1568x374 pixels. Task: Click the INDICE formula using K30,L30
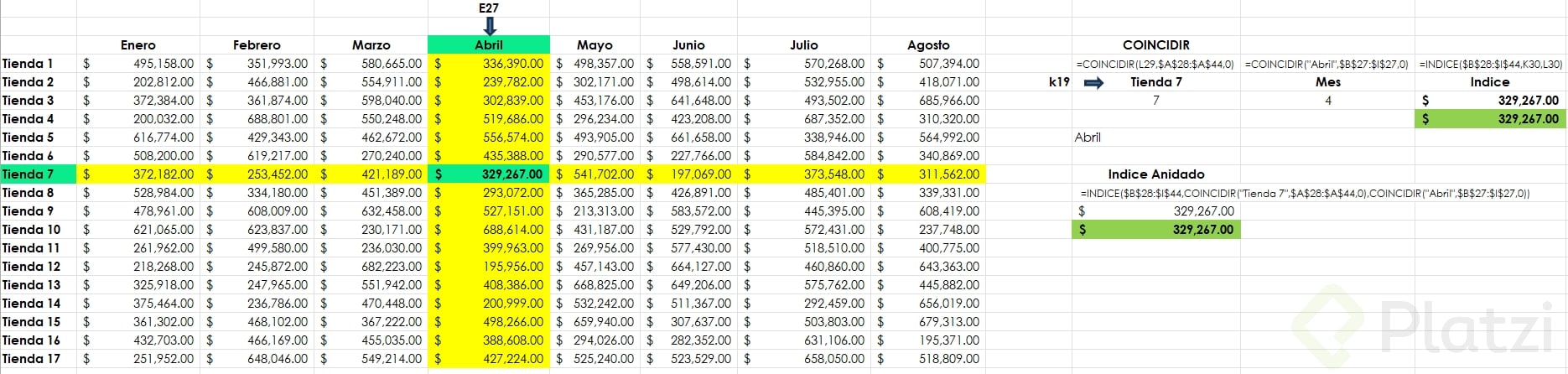click(1490, 64)
